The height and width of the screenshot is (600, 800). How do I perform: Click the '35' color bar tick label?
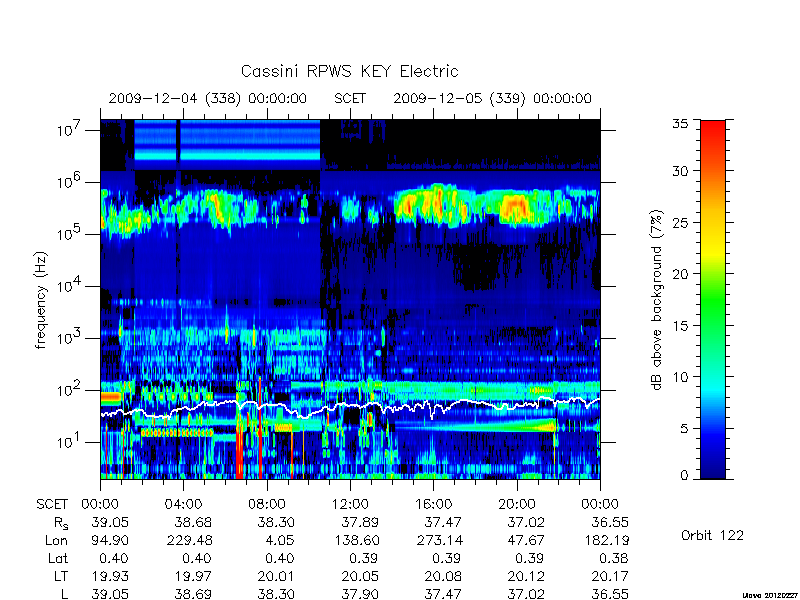tap(679, 124)
